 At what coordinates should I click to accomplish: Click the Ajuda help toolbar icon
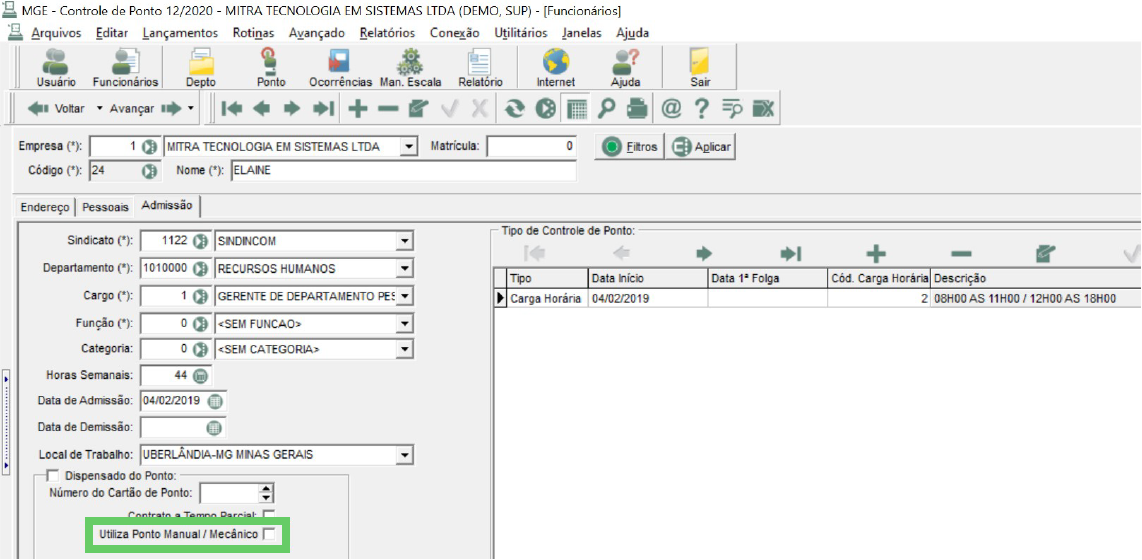click(x=626, y=67)
